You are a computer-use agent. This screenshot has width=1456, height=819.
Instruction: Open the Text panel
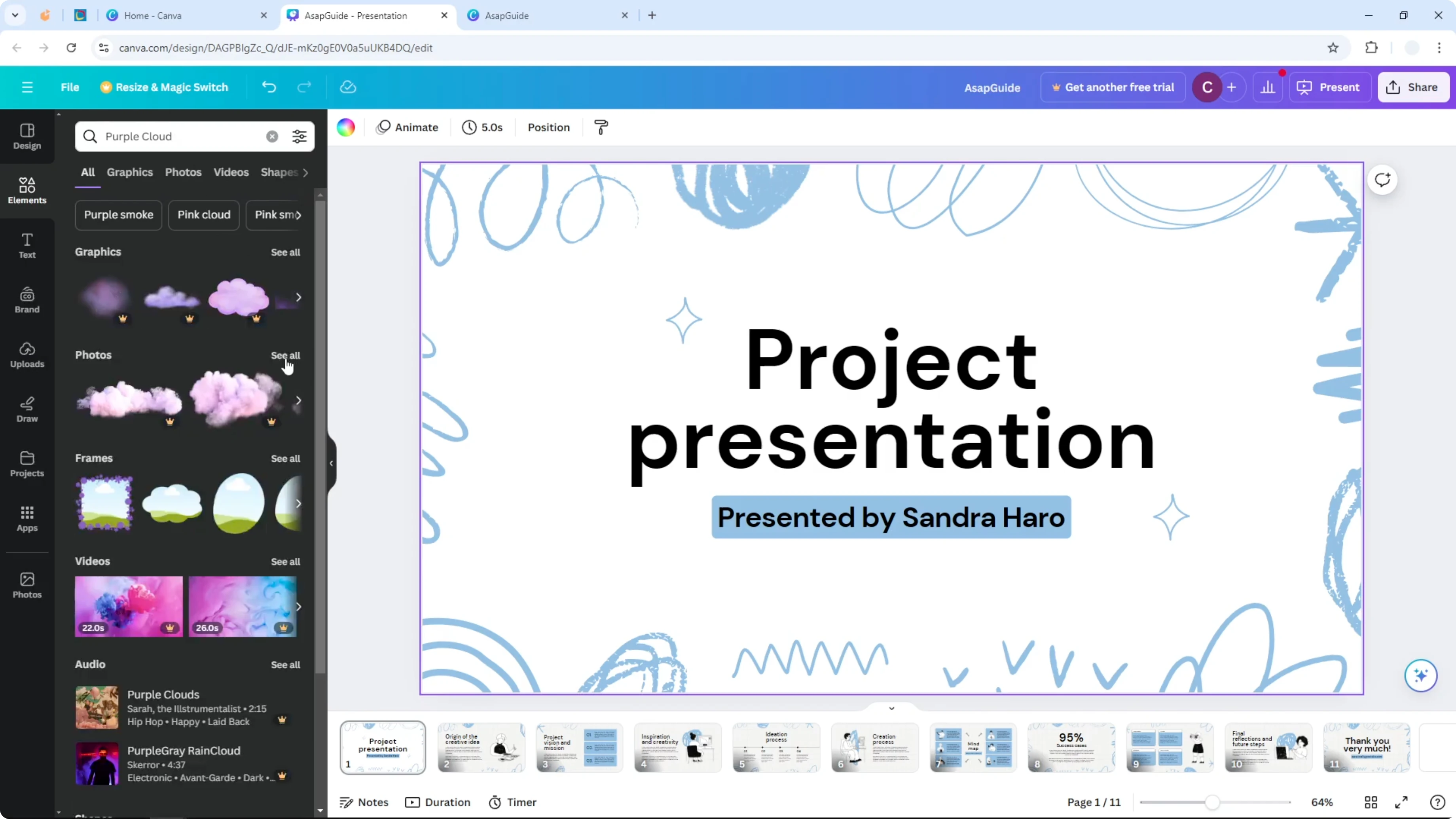click(x=27, y=245)
